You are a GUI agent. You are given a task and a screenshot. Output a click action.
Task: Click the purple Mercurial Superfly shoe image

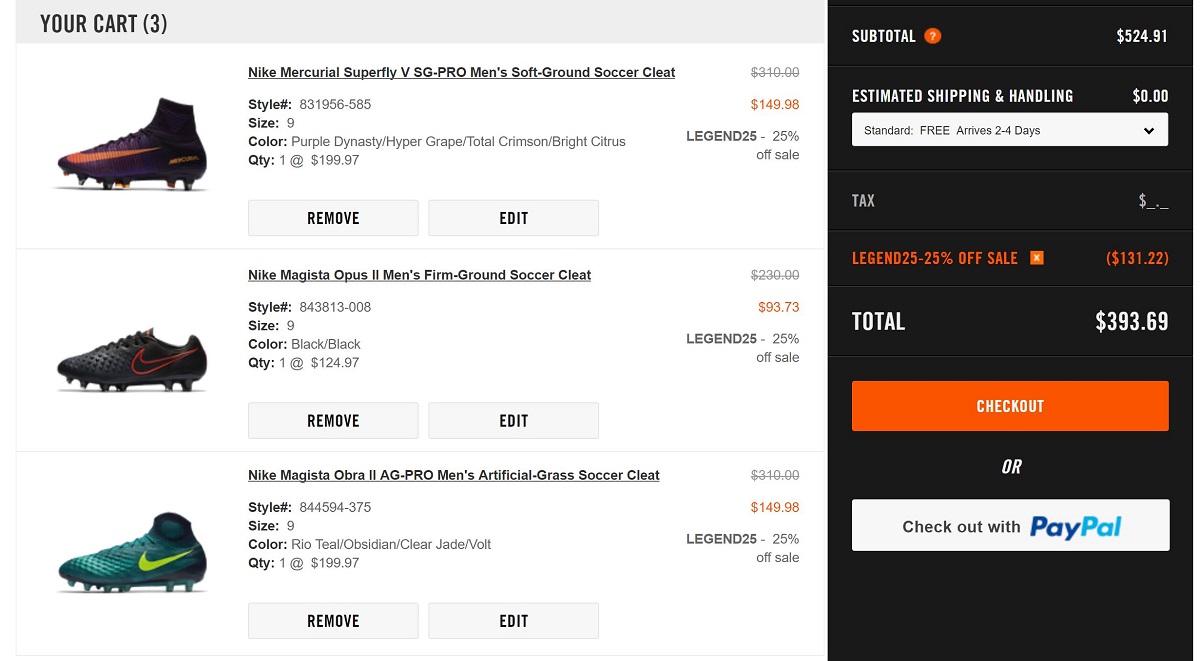(x=131, y=143)
